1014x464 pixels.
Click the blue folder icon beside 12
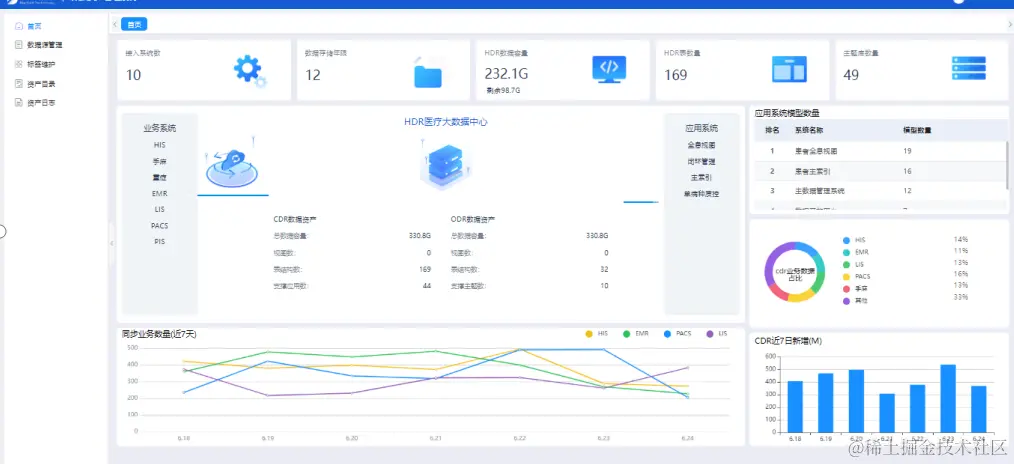pyautogui.click(x=427, y=74)
